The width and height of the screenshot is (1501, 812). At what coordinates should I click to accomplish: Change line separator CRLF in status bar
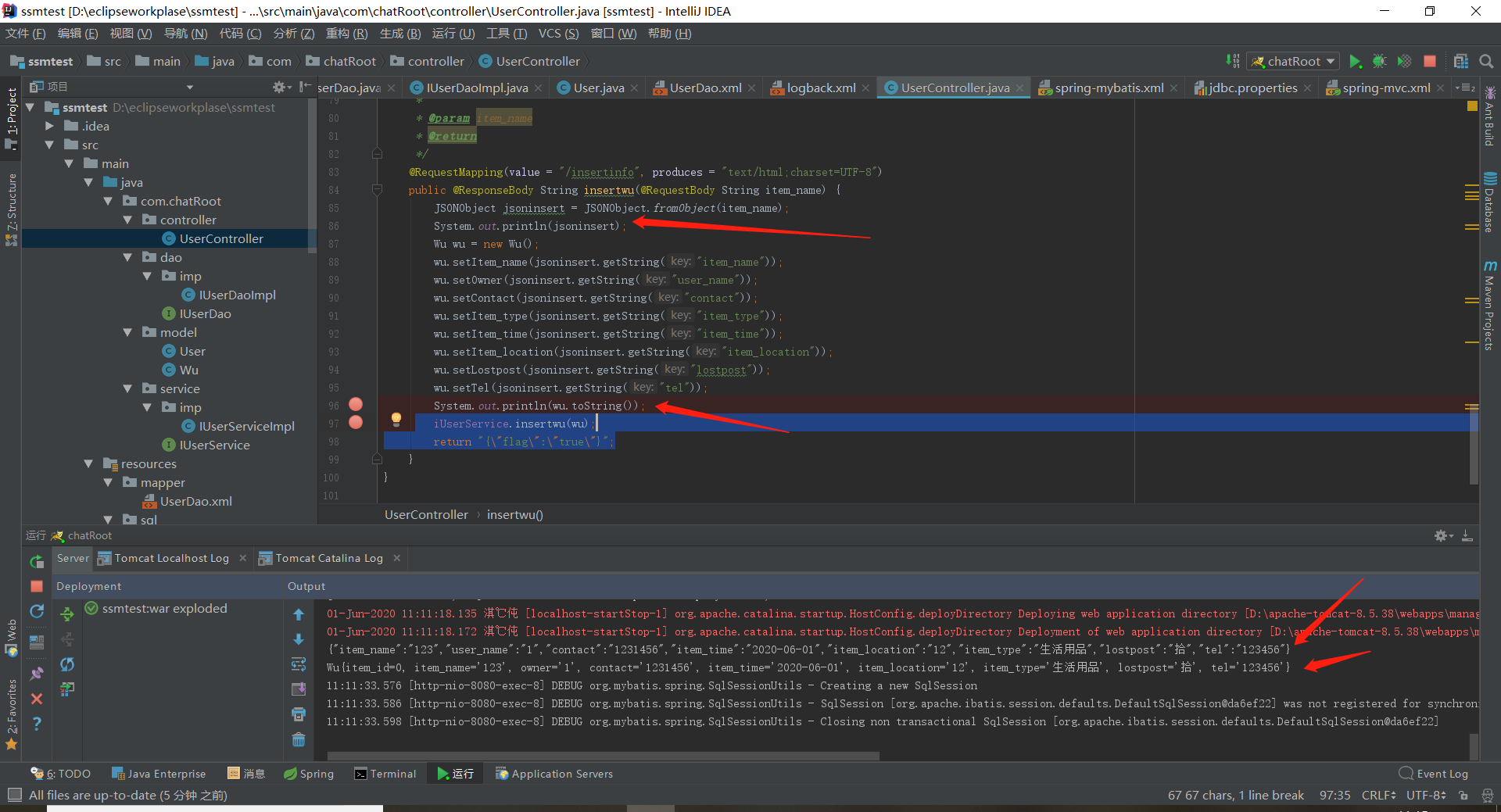tap(1378, 795)
